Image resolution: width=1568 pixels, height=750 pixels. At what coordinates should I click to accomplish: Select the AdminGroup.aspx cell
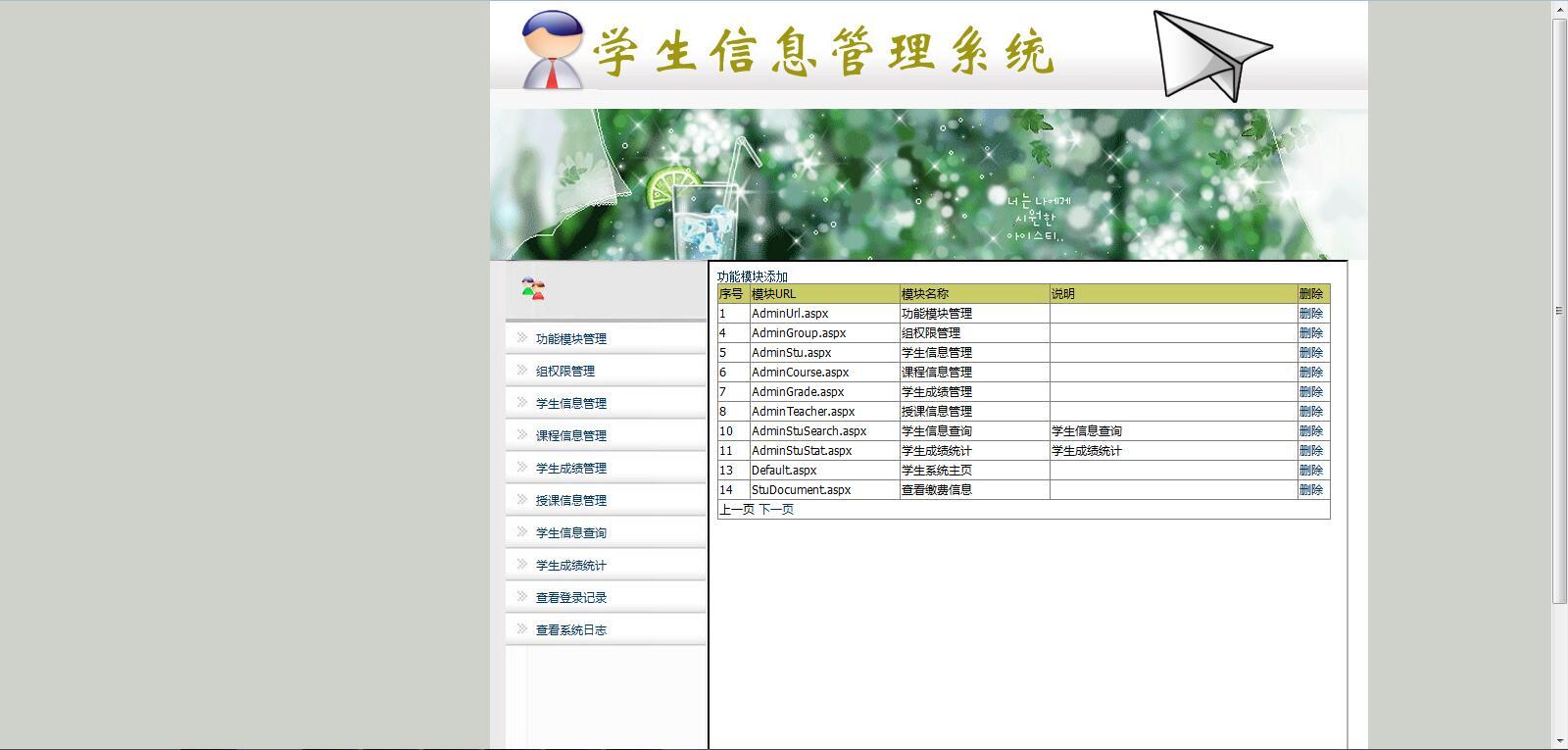tap(824, 333)
